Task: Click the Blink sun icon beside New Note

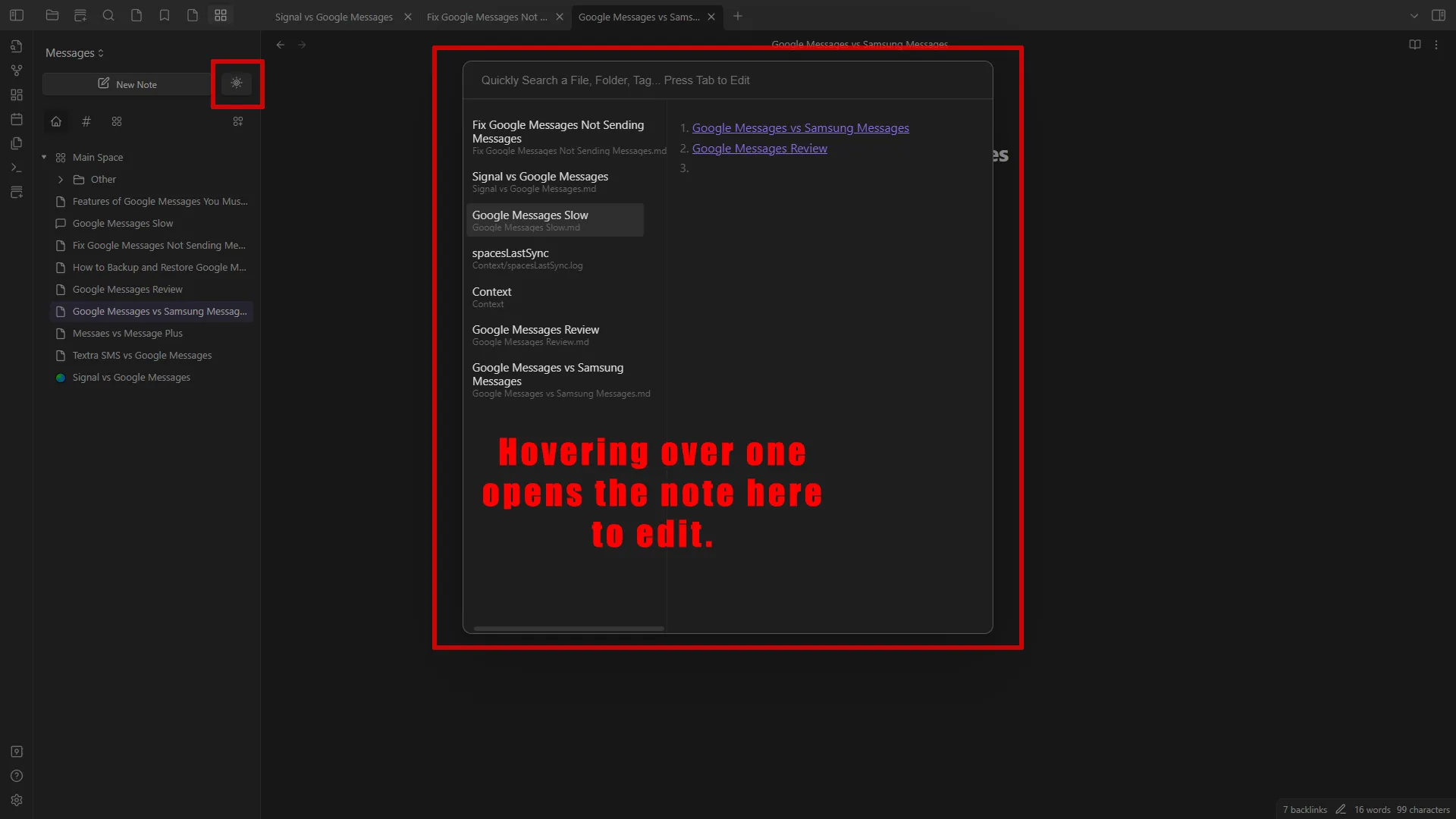Action: [237, 83]
